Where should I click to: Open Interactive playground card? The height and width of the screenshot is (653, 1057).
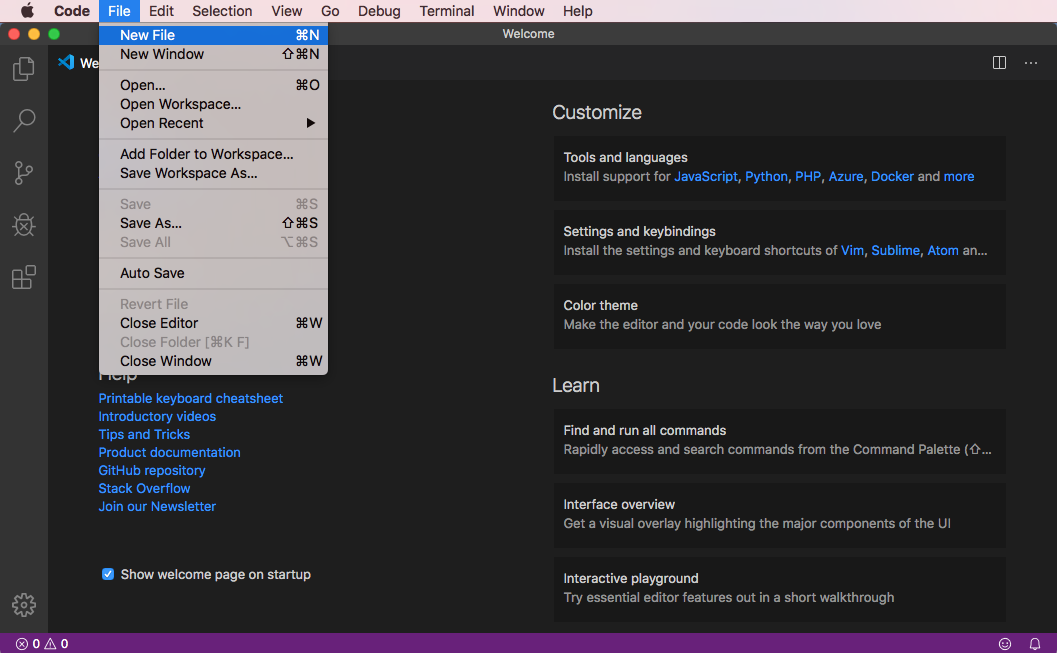tap(779, 589)
